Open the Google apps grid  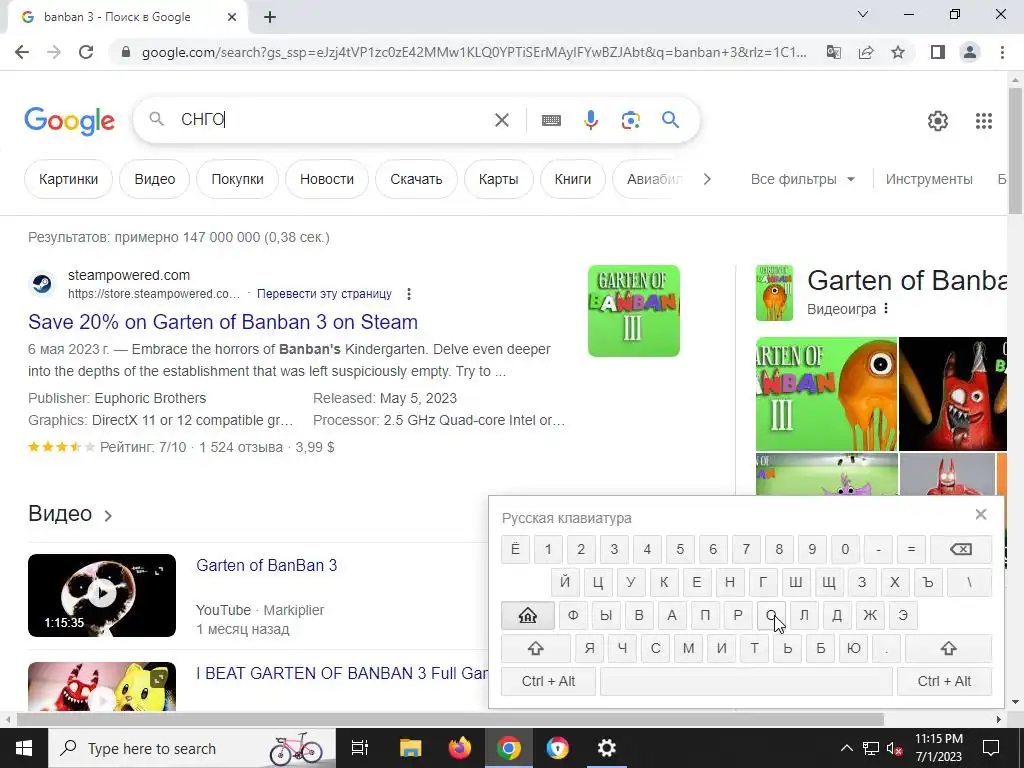984,121
